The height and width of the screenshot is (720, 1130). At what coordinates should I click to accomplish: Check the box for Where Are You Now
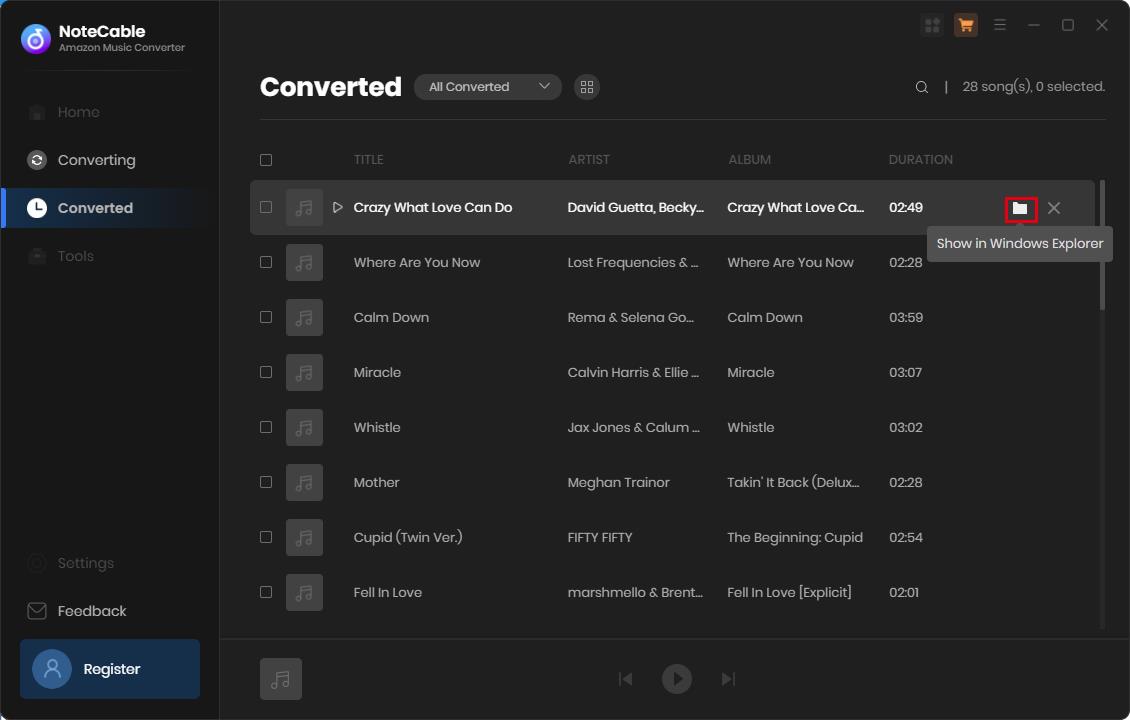click(266, 262)
